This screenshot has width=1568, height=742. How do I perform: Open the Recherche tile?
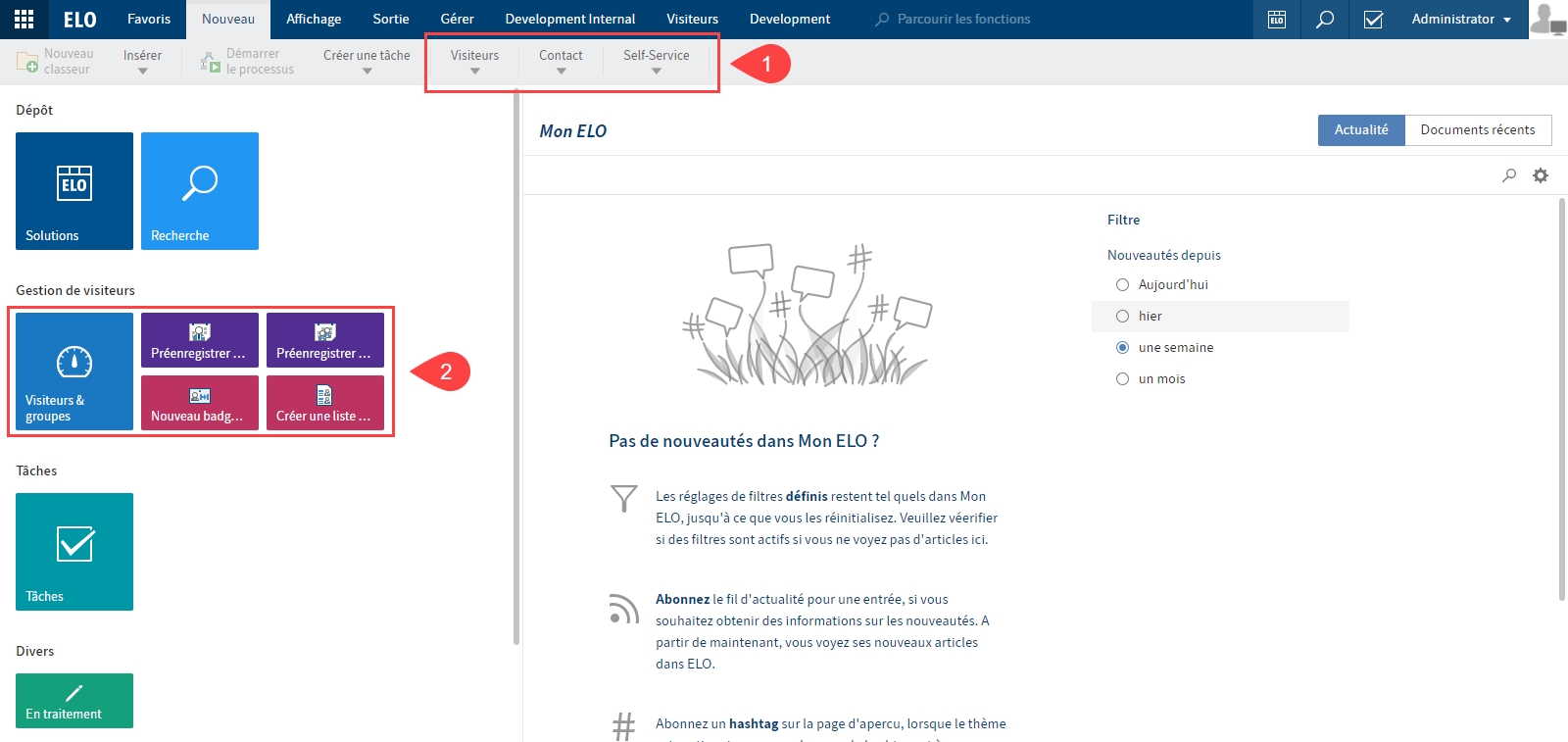(x=200, y=191)
